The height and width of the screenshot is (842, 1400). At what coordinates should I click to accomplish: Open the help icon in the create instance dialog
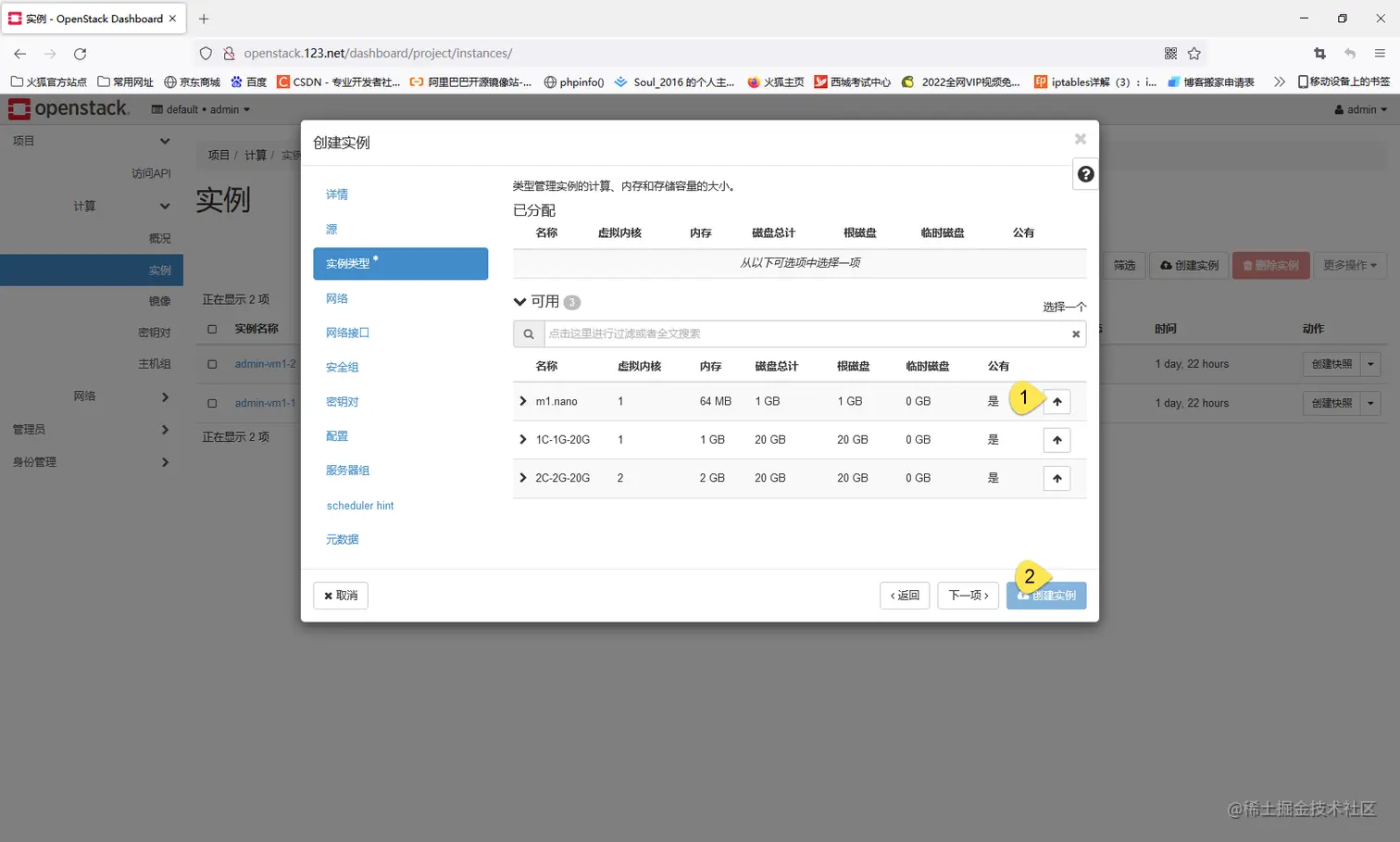(1084, 173)
